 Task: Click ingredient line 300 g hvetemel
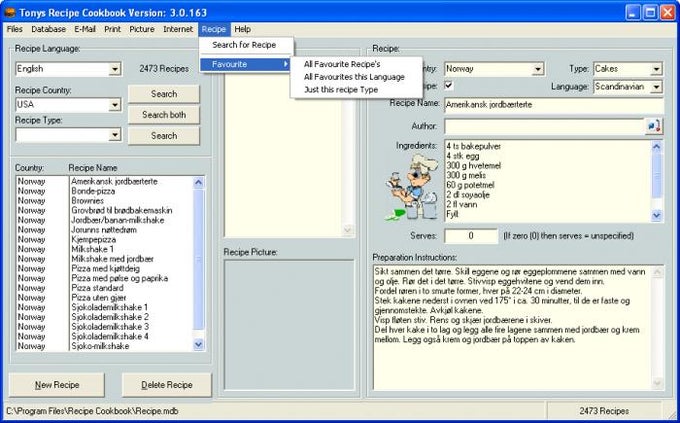pos(474,166)
